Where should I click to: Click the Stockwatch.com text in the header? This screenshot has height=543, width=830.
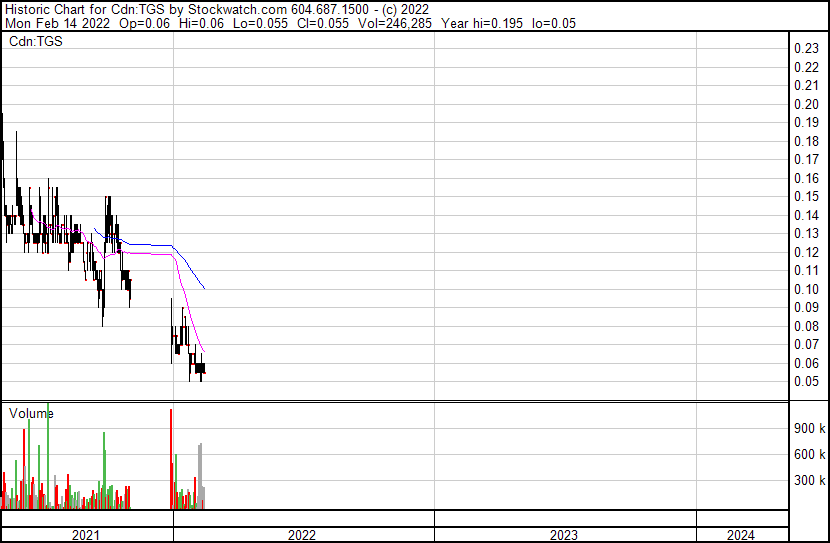[x=243, y=9]
